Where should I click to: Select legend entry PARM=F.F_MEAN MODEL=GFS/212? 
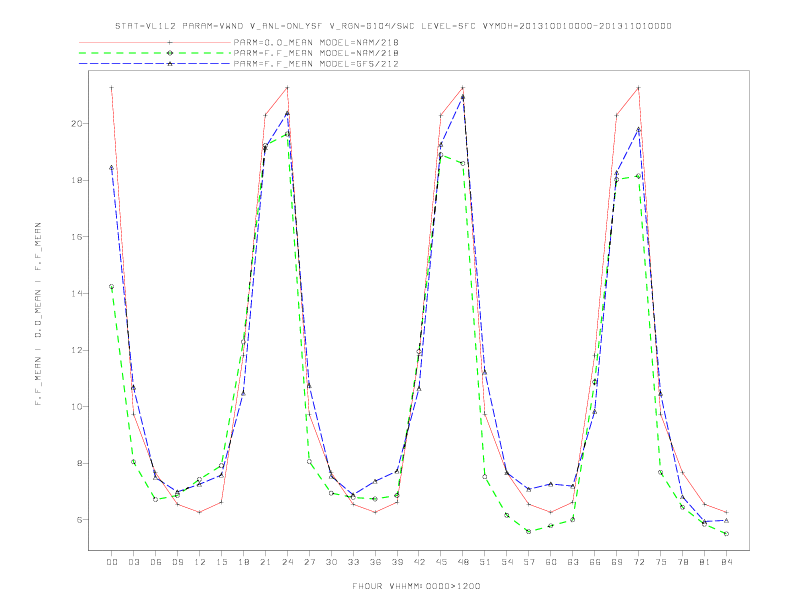316,64
